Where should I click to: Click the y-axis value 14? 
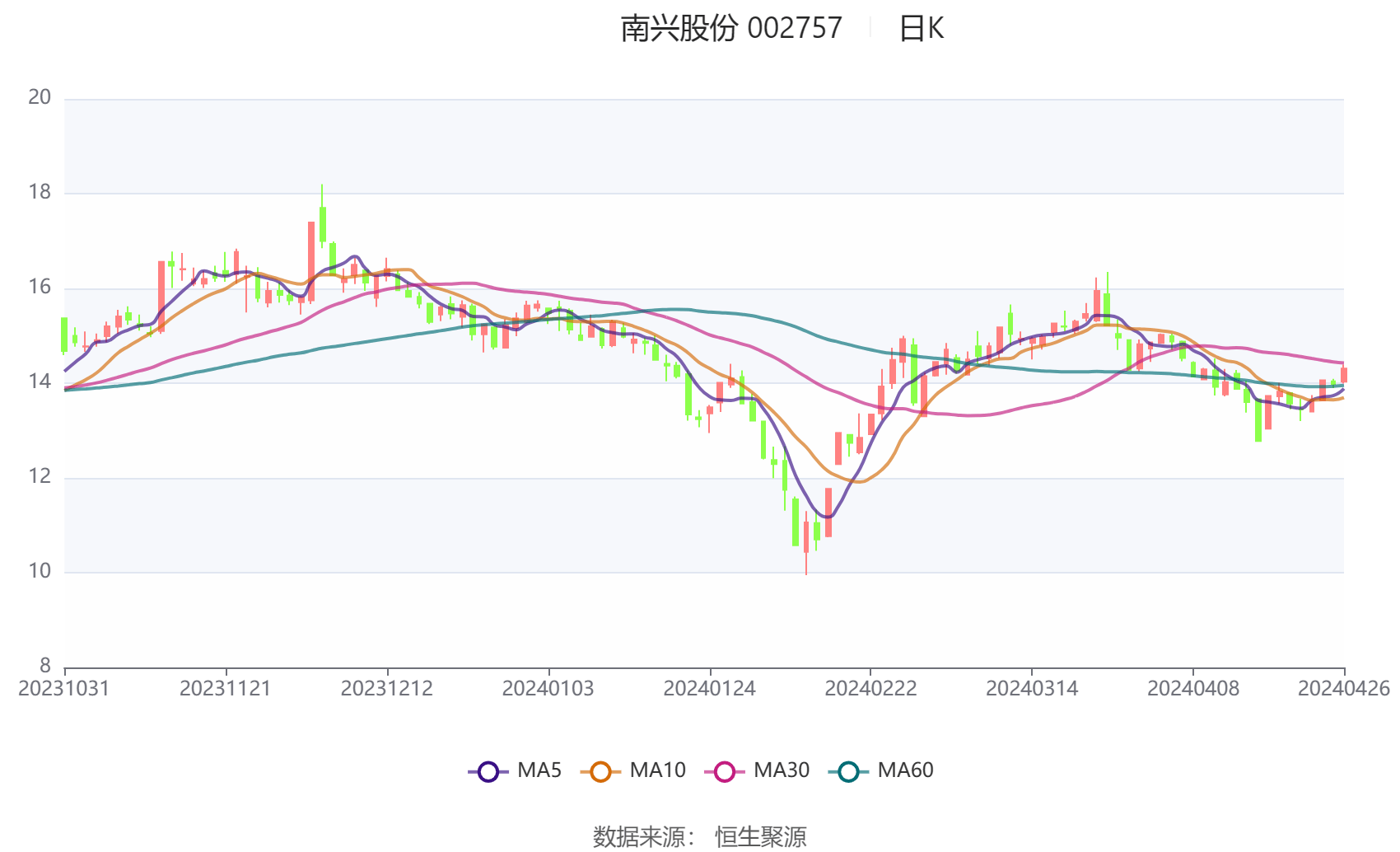(40, 382)
